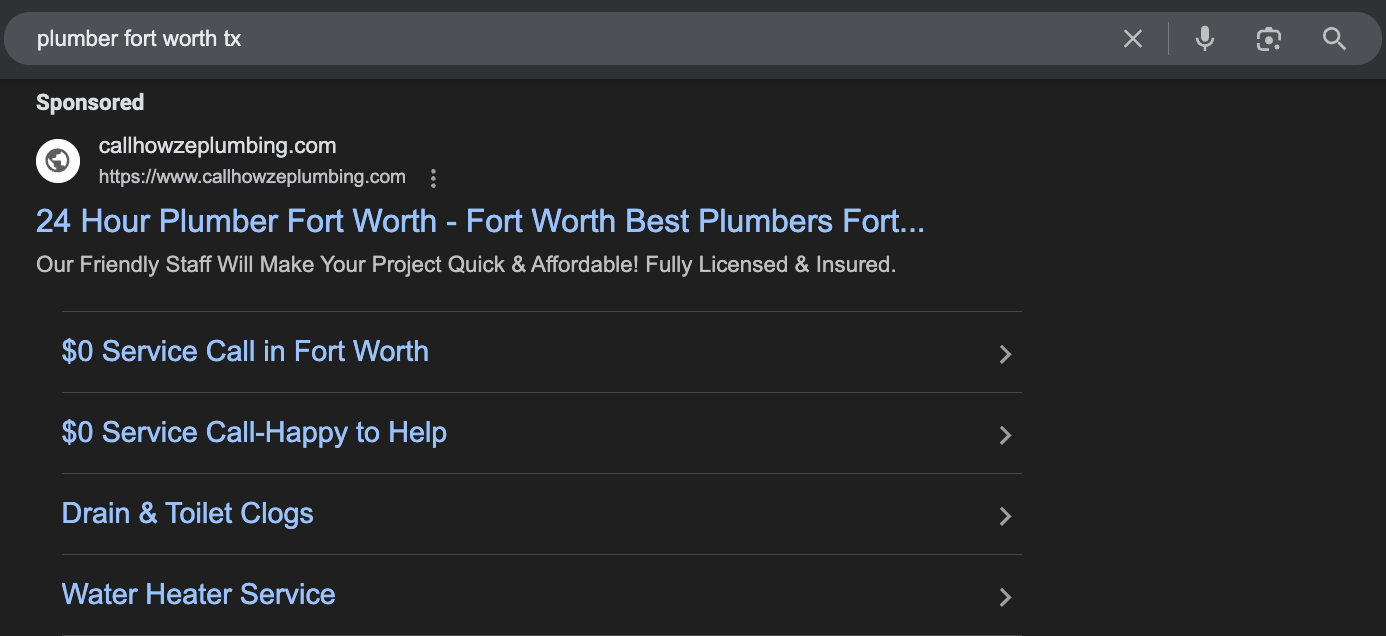Screen dimensions: 1386x636
Task: Click the globe icon next to the sponsored result
Action: click(x=58, y=160)
